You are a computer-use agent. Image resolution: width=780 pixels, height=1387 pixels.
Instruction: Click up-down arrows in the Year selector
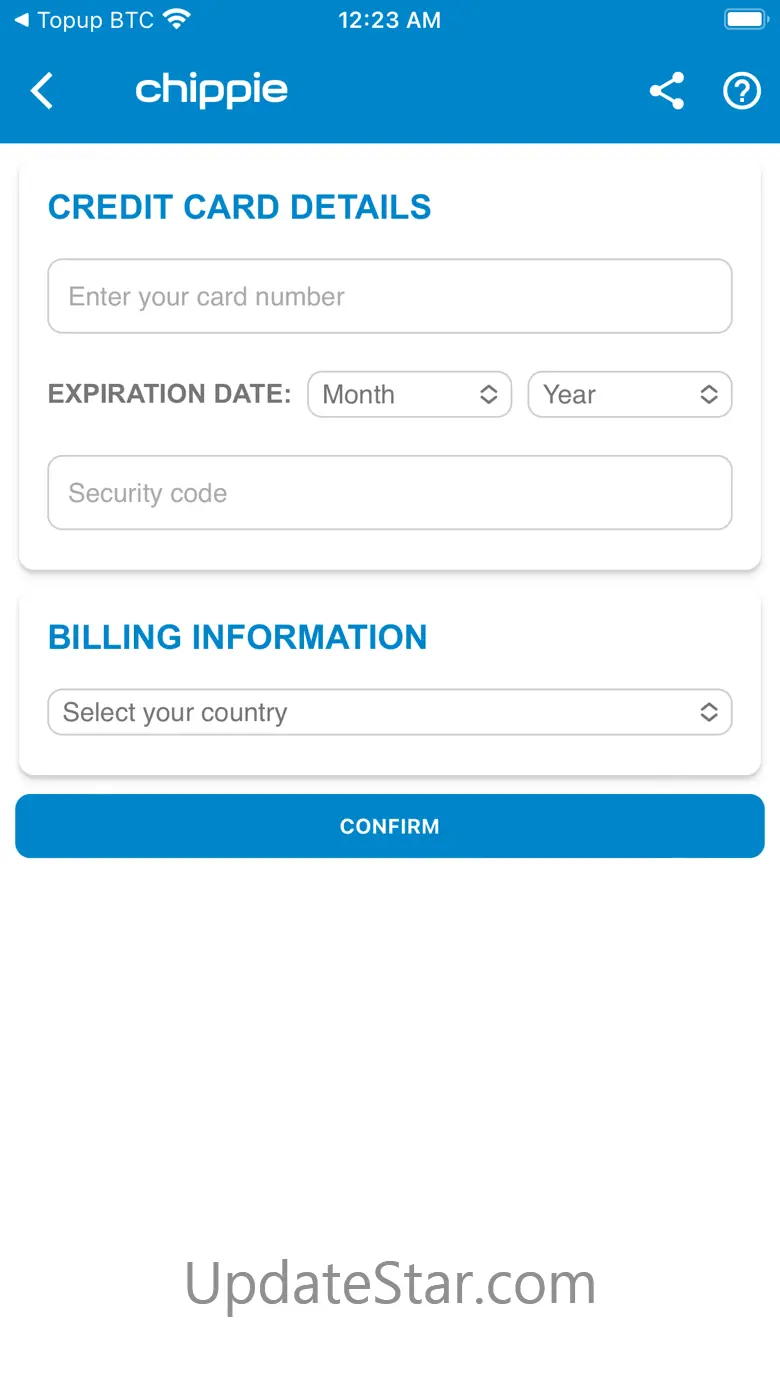(x=708, y=395)
